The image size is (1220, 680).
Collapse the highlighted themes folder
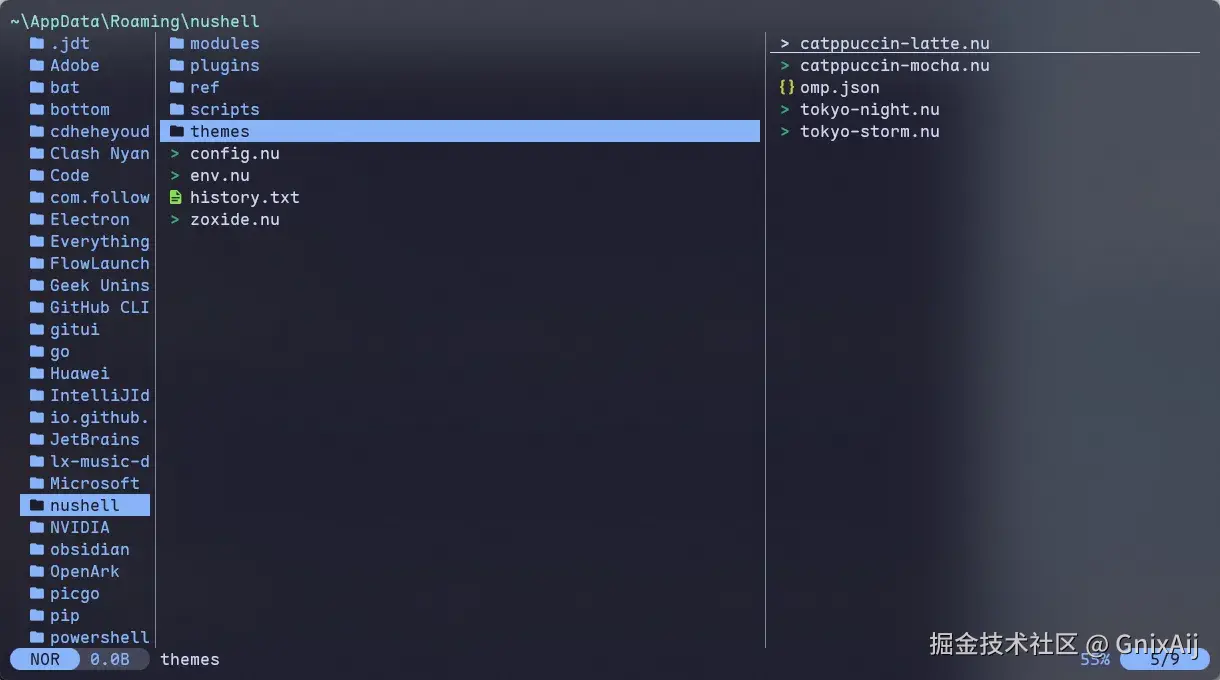[x=220, y=131]
